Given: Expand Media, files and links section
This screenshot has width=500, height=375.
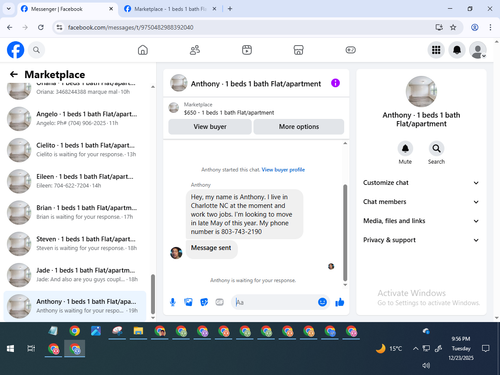Looking at the screenshot, I should click(421, 221).
